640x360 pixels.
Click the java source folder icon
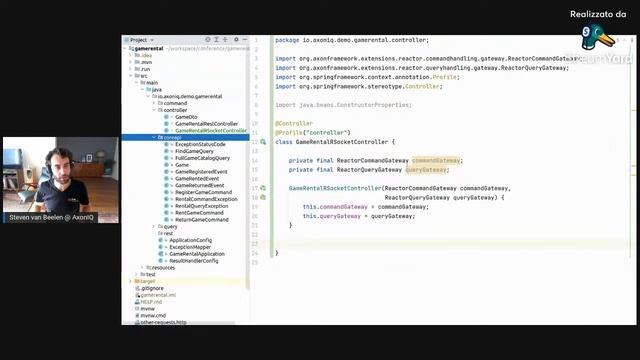point(149,89)
